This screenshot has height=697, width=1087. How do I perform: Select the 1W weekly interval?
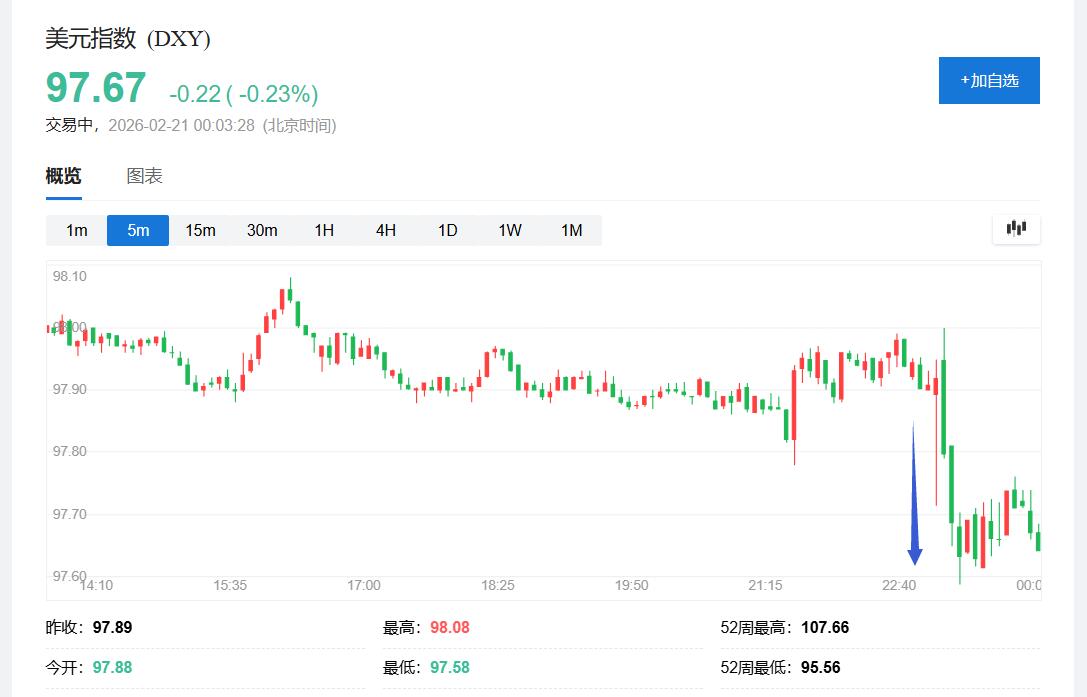(x=510, y=230)
